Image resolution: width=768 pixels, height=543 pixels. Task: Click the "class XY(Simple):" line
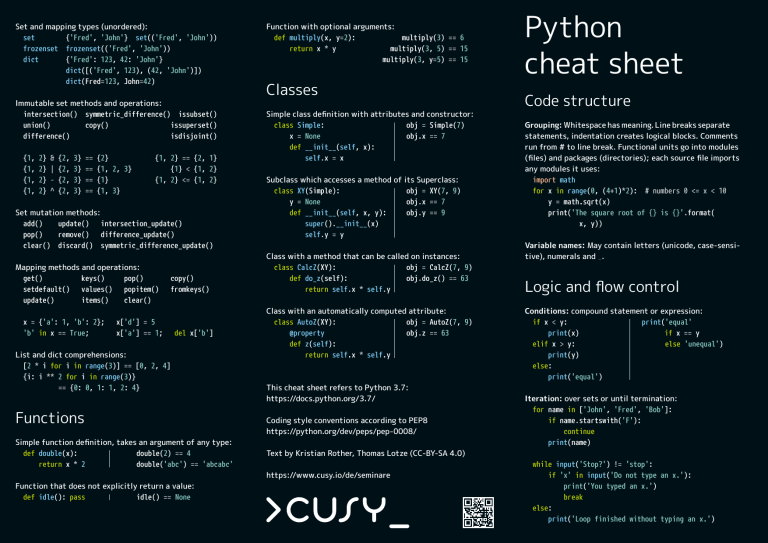[307, 191]
